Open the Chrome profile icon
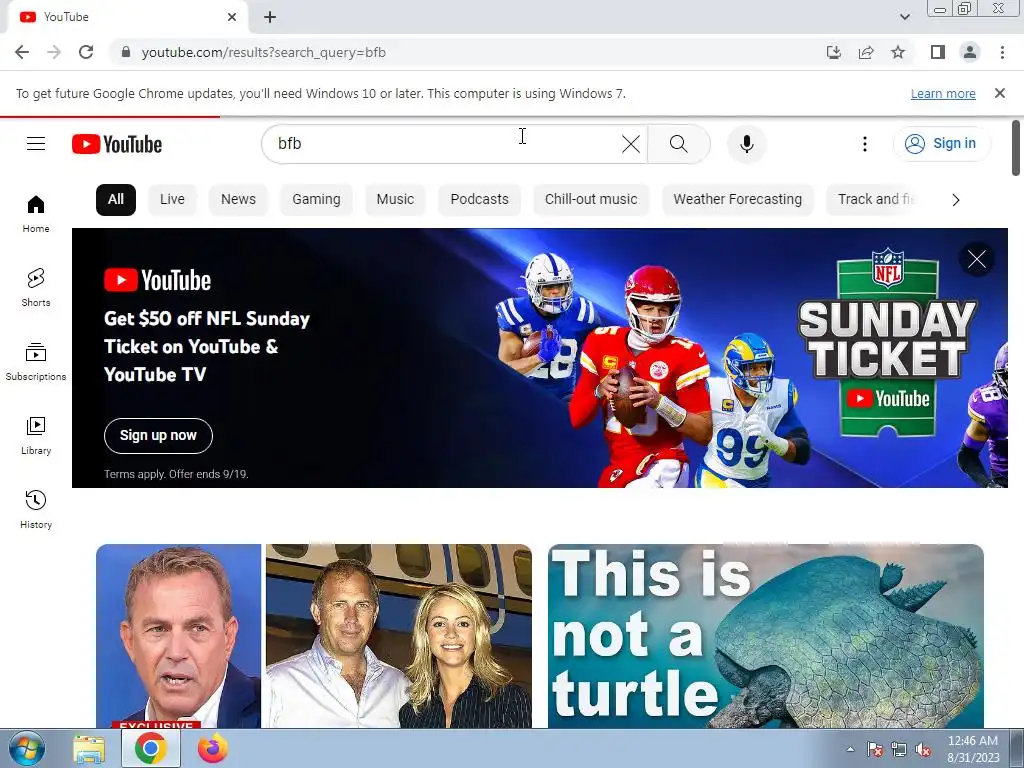 pyautogui.click(x=970, y=52)
